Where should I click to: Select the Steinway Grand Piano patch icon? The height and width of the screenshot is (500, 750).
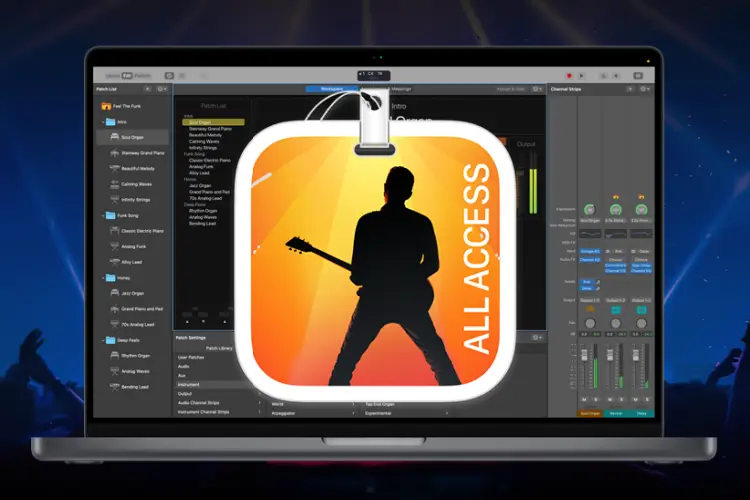coord(114,153)
